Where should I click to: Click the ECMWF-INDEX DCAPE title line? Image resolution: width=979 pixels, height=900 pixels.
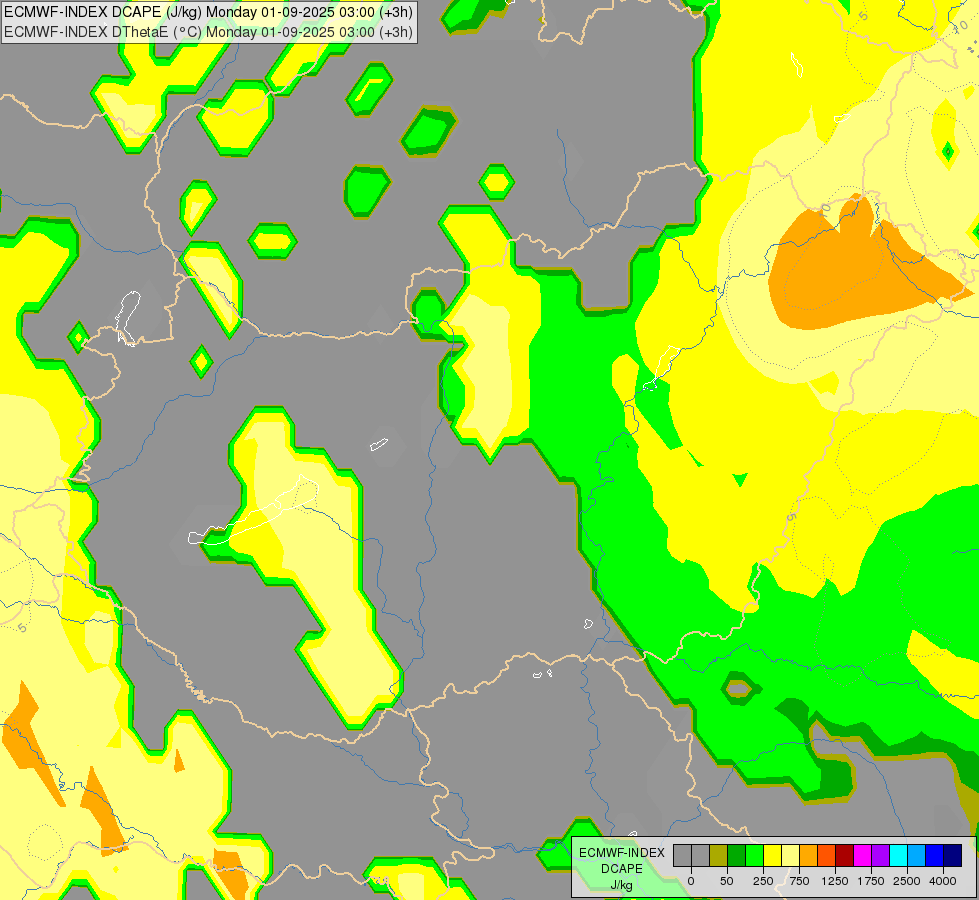[x=208, y=12]
